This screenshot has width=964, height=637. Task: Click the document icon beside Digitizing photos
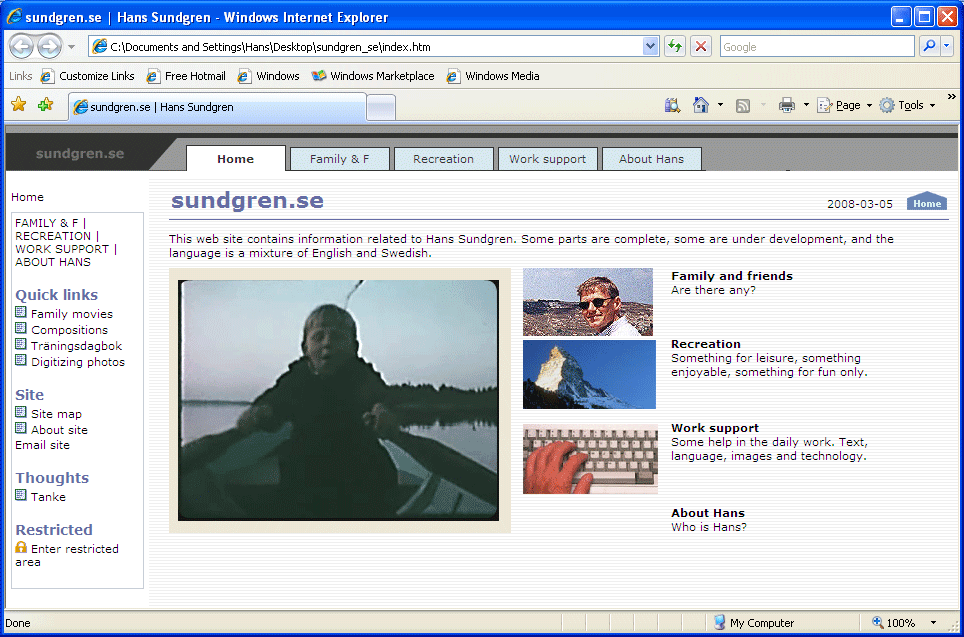[21, 360]
